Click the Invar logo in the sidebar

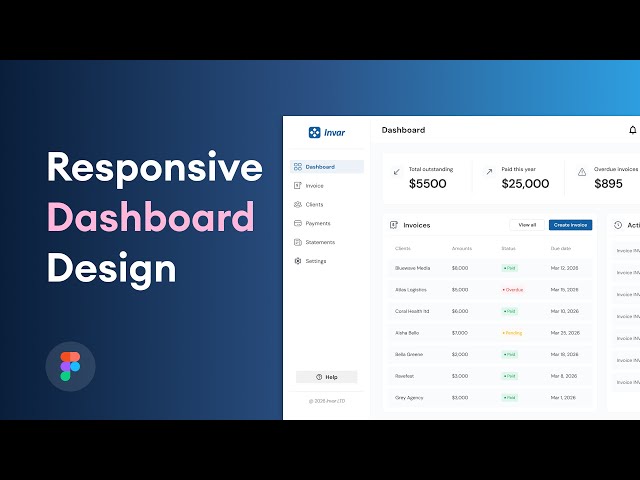coord(327,133)
